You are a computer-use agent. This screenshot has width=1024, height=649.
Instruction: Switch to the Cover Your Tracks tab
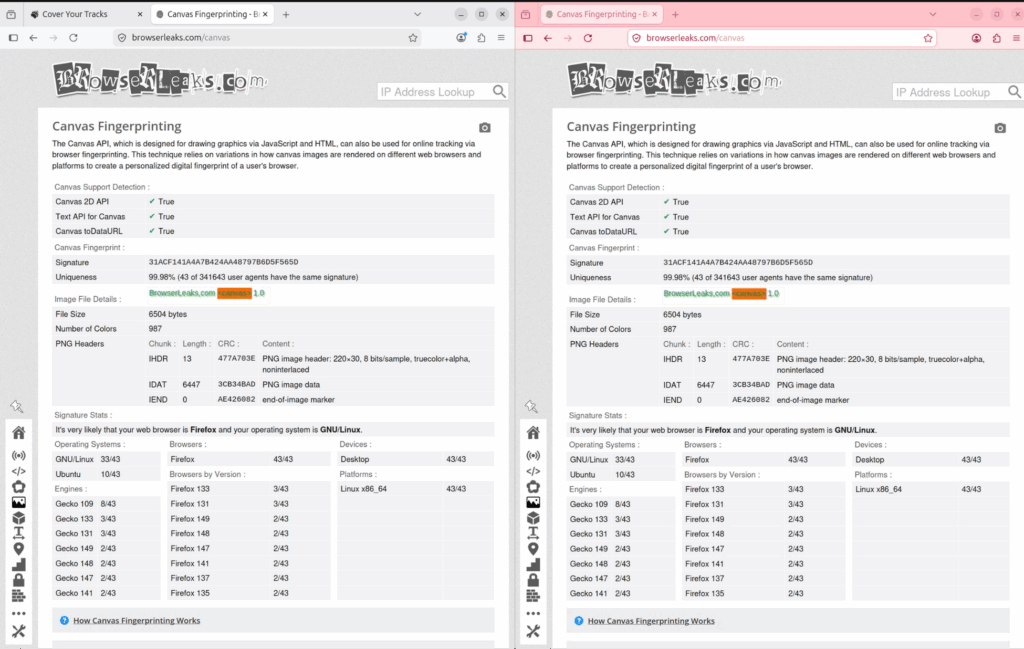pyautogui.click(x=86, y=14)
